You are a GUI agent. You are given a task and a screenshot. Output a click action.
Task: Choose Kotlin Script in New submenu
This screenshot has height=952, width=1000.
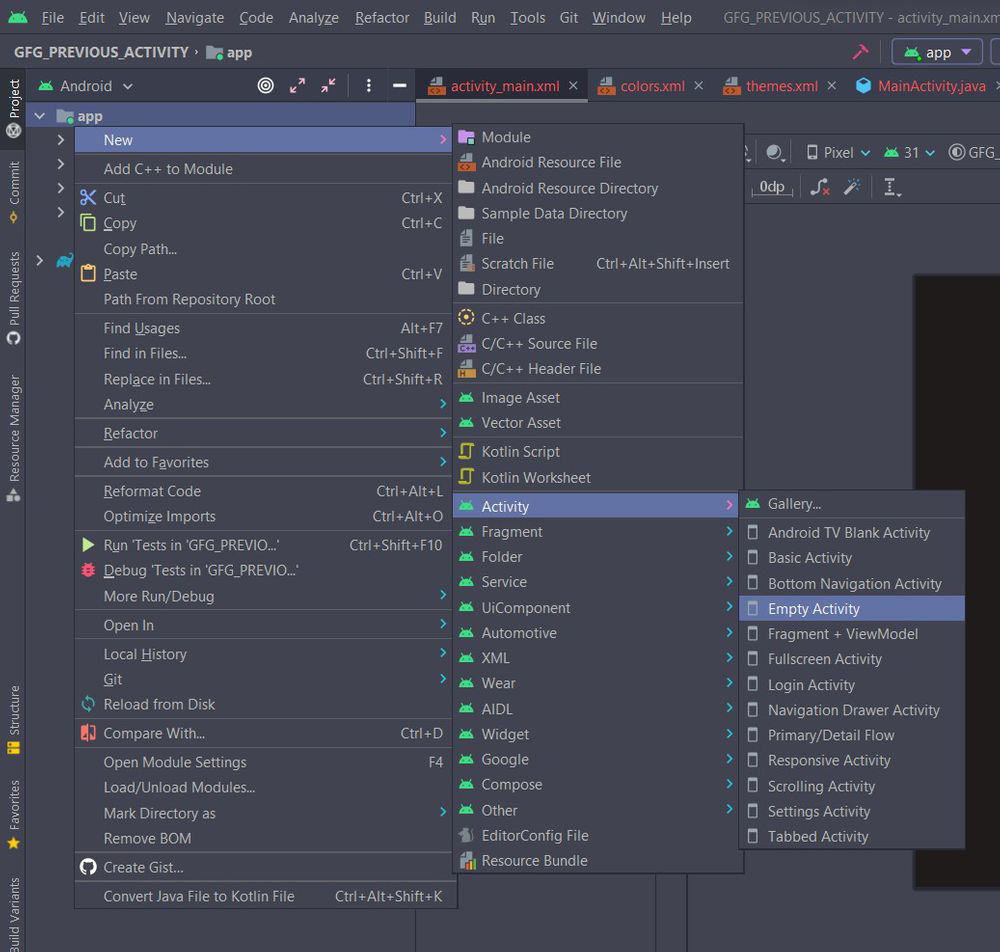click(520, 452)
